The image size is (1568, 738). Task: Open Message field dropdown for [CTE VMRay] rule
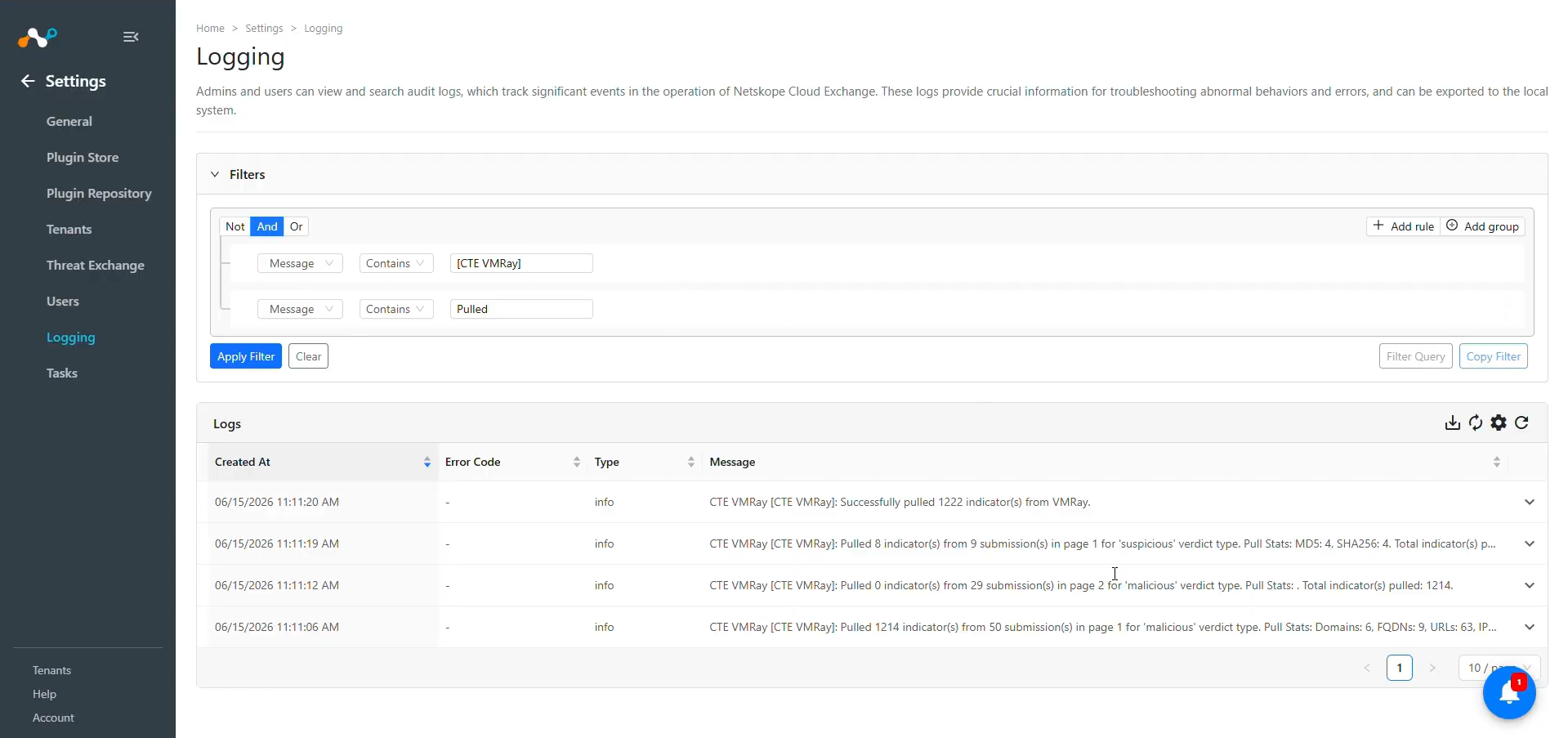pyautogui.click(x=300, y=263)
